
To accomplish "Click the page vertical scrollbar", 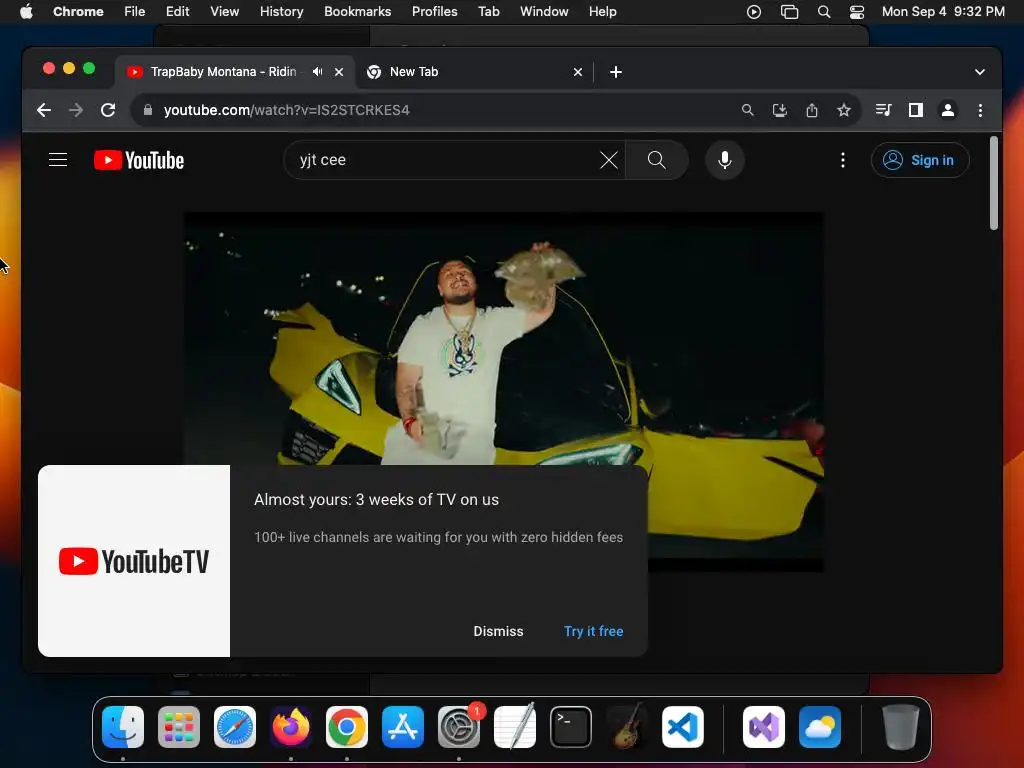I will pos(994,183).
